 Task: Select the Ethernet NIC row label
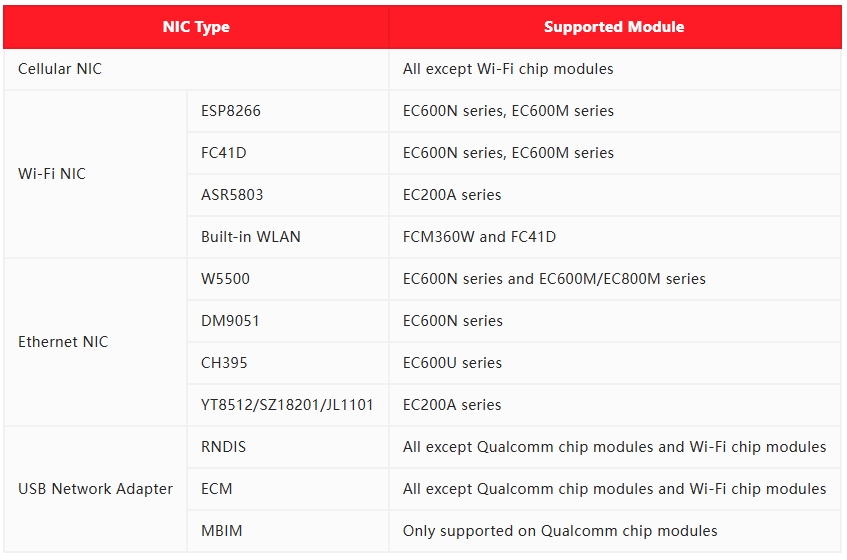point(63,342)
